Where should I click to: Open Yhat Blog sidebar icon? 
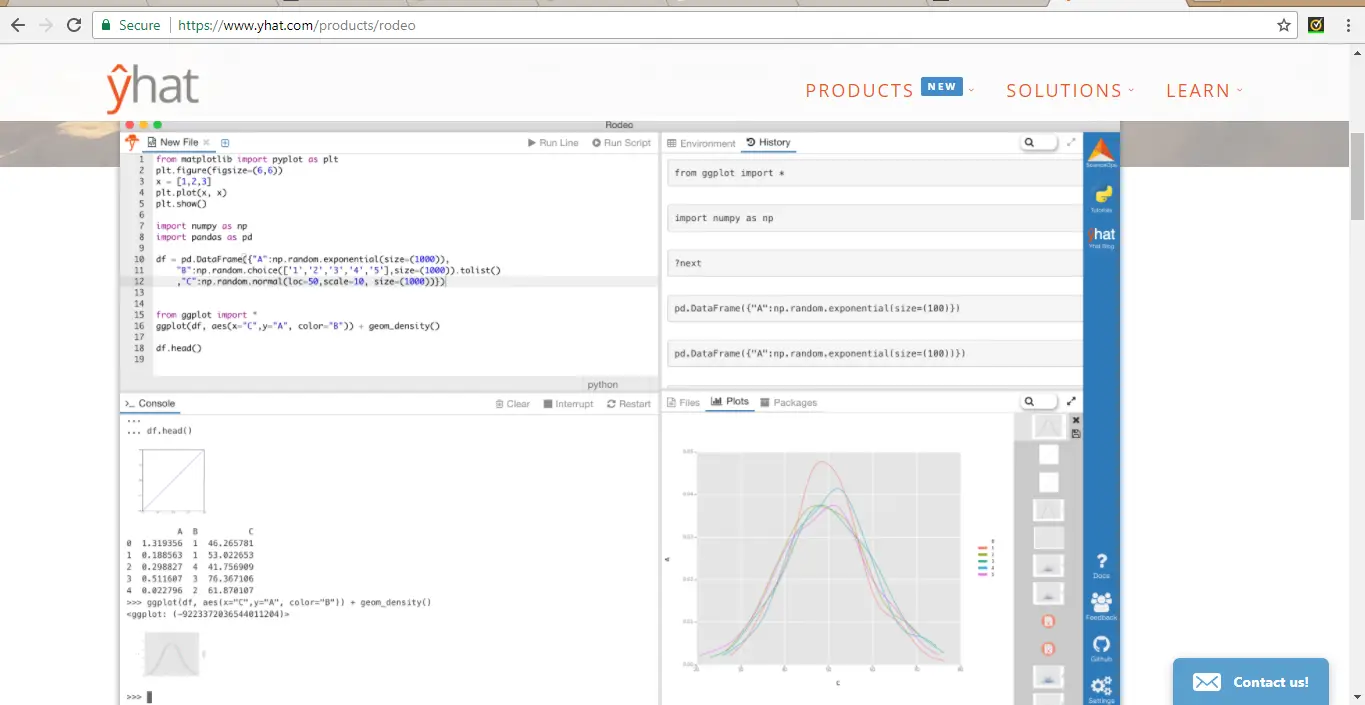[1101, 238]
